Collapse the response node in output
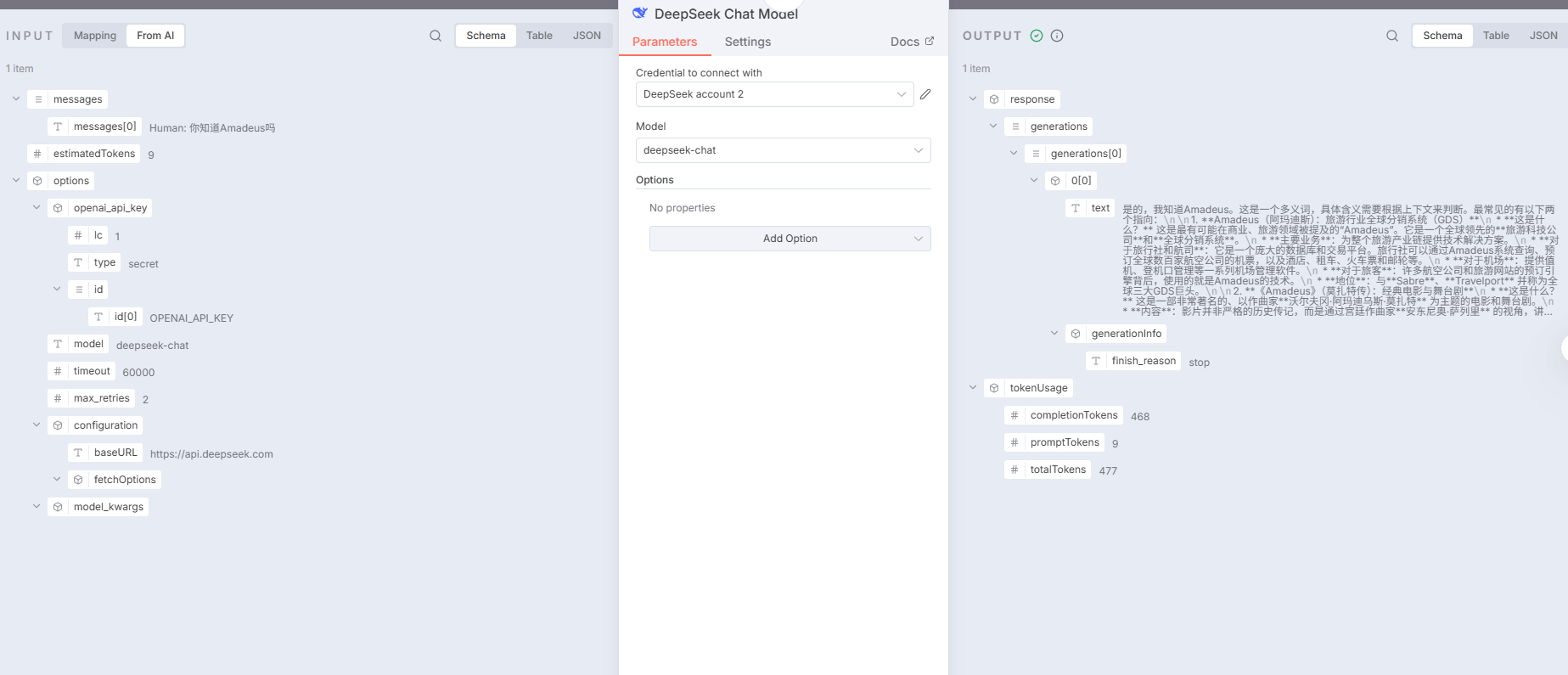The width and height of the screenshot is (1568, 675). click(973, 99)
